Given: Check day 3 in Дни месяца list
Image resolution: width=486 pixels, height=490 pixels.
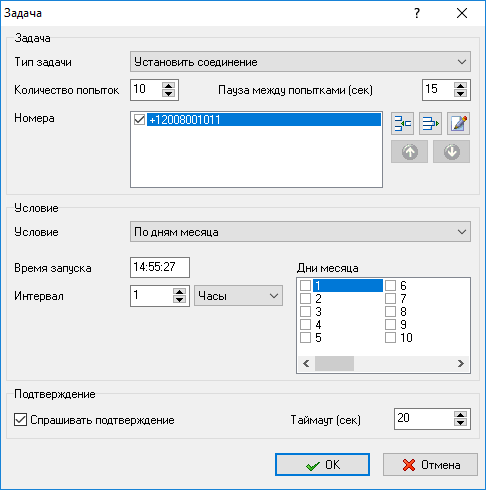Looking at the screenshot, I should (x=305, y=311).
